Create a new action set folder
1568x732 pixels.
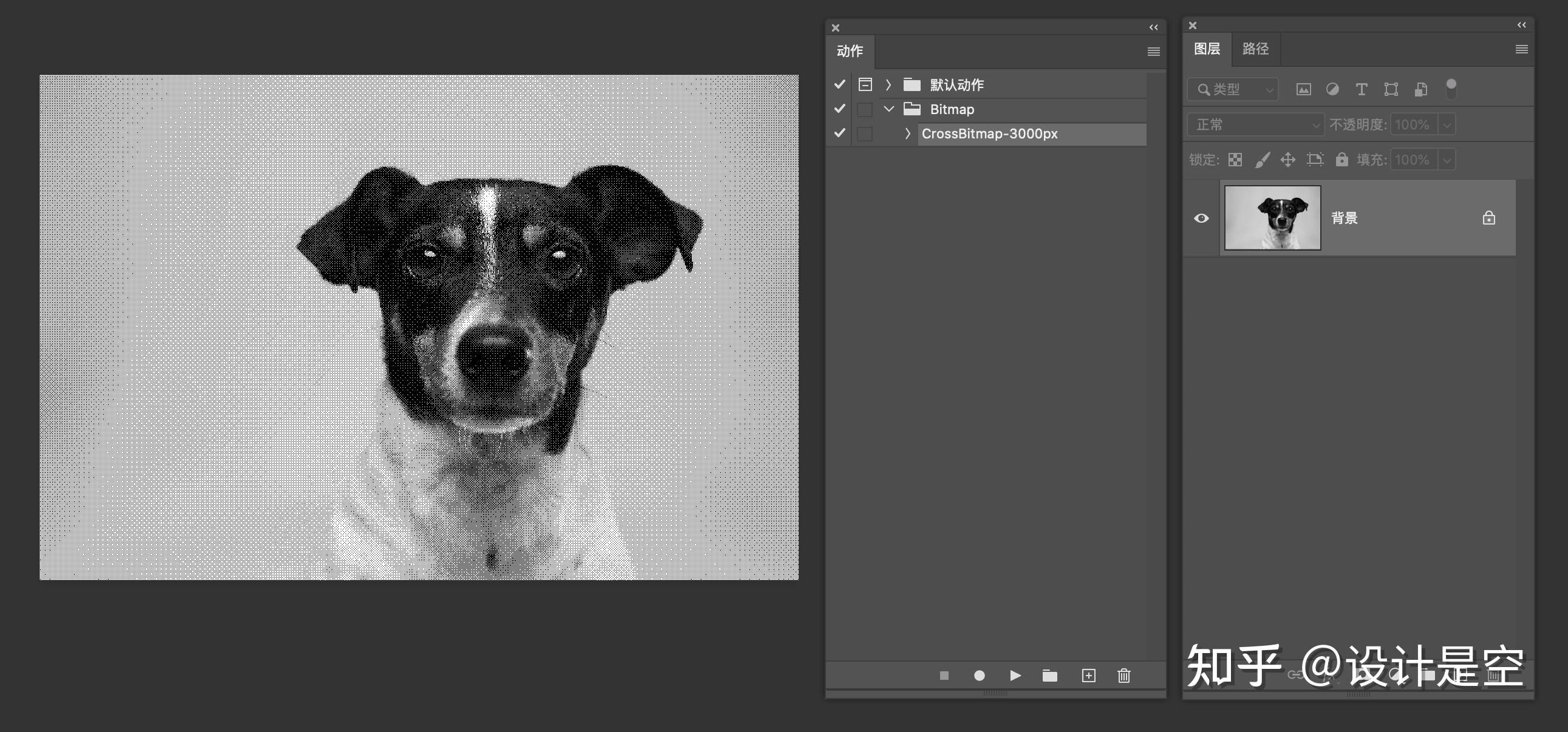pyautogui.click(x=1050, y=676)
